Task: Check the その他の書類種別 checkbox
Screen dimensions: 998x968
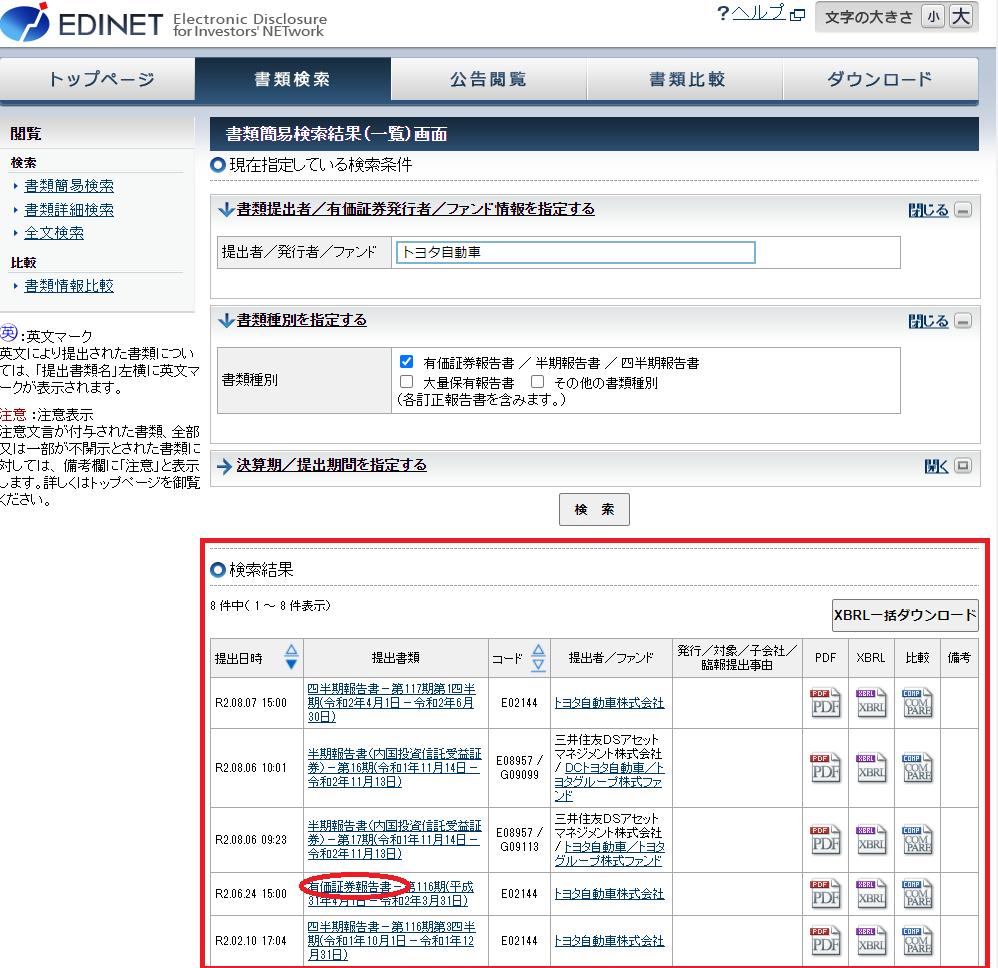Action: 538,382
